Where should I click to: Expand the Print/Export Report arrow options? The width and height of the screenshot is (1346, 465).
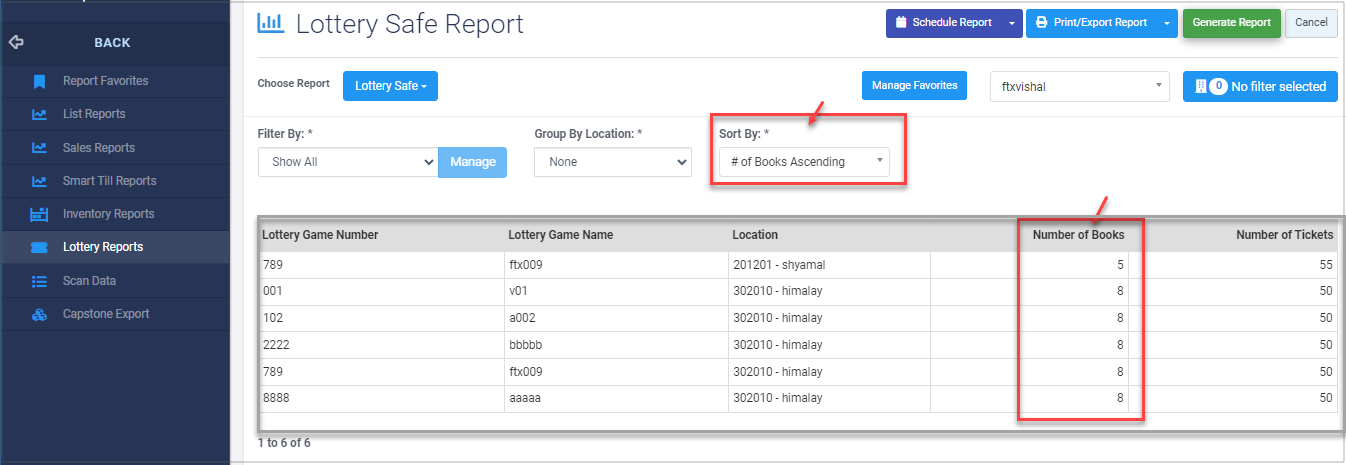[x=1167, y=23]
